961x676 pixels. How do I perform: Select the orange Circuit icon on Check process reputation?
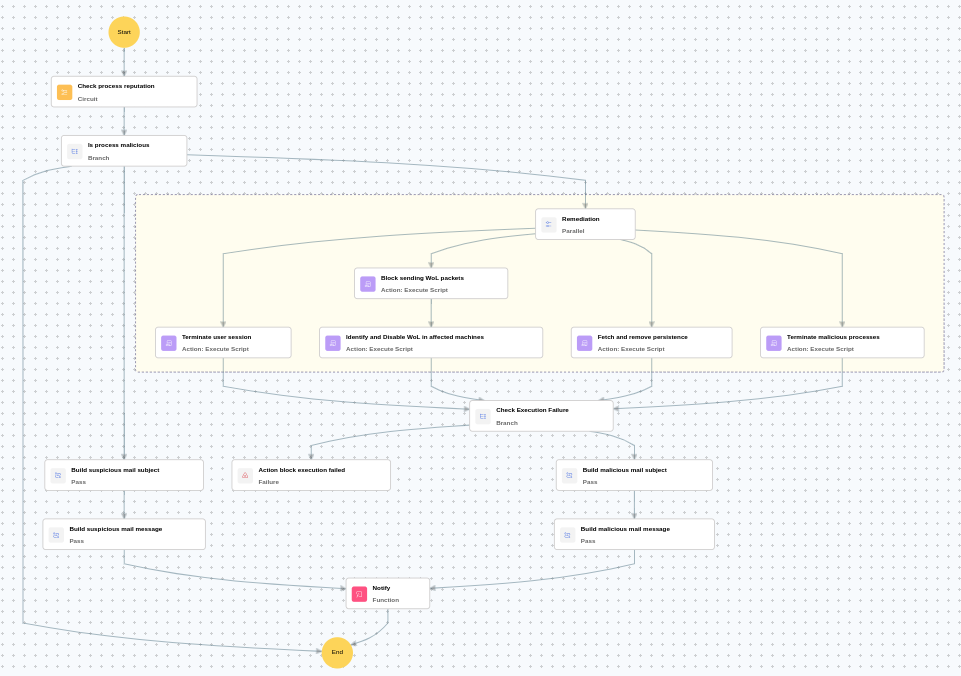point(64,92)
